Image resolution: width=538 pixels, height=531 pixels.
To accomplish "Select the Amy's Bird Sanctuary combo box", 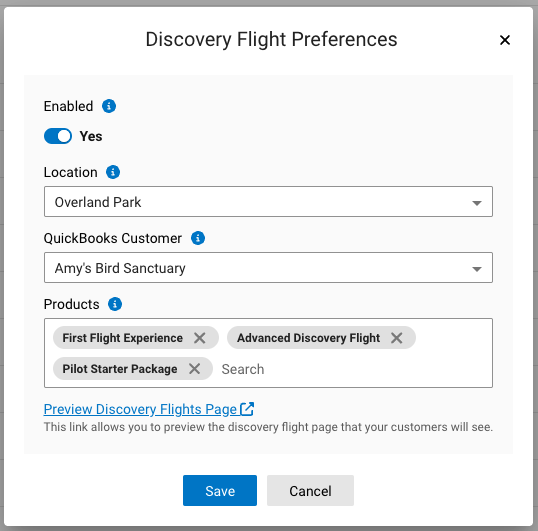I will pyautogui.click(x=268, y=268).
